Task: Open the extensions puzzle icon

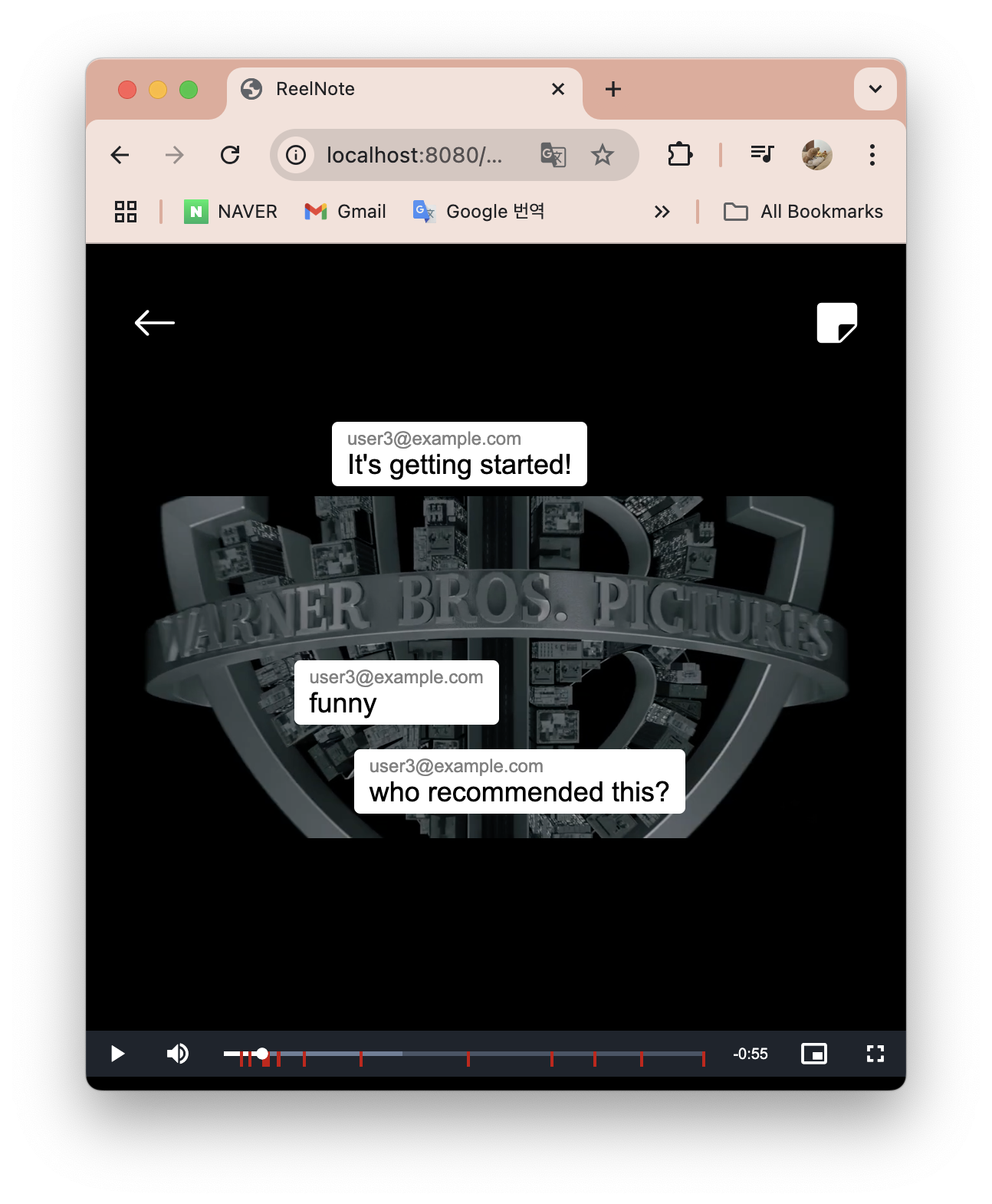Action: [680, 155]
